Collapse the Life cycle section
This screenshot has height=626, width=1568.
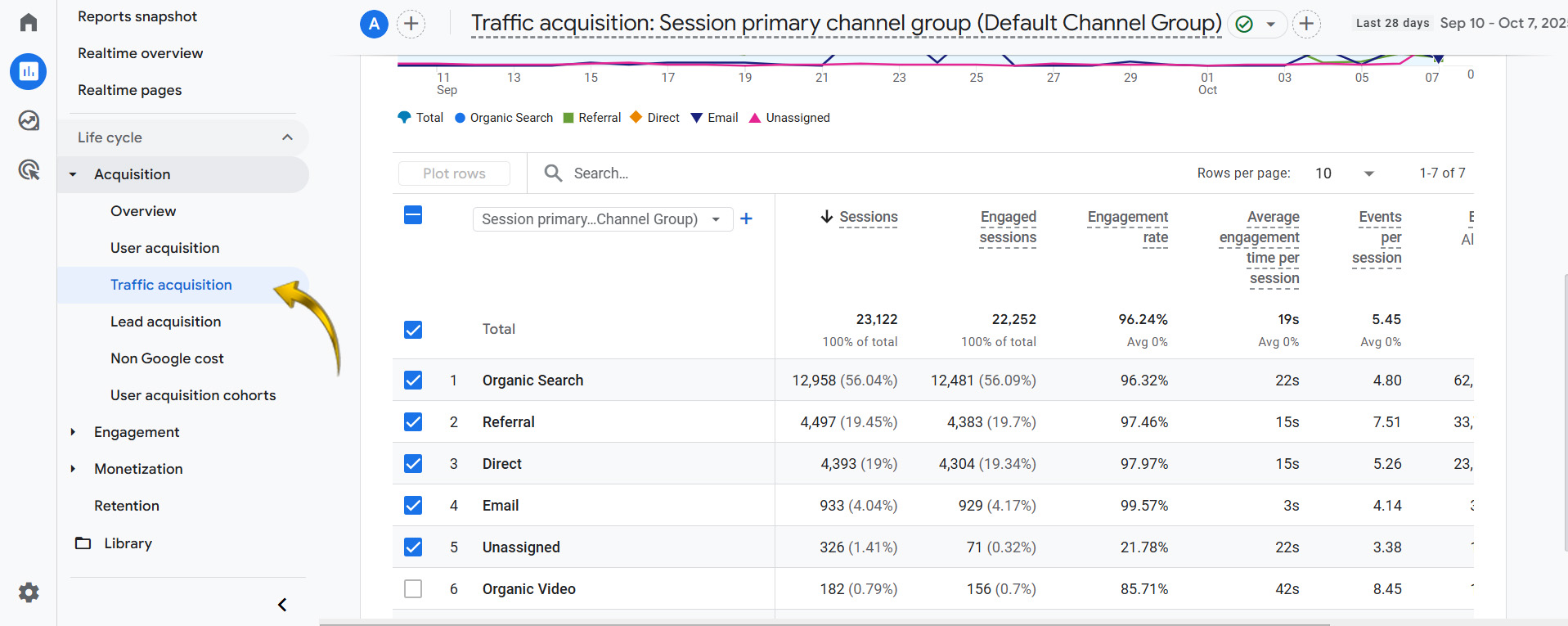click(287, 137)
